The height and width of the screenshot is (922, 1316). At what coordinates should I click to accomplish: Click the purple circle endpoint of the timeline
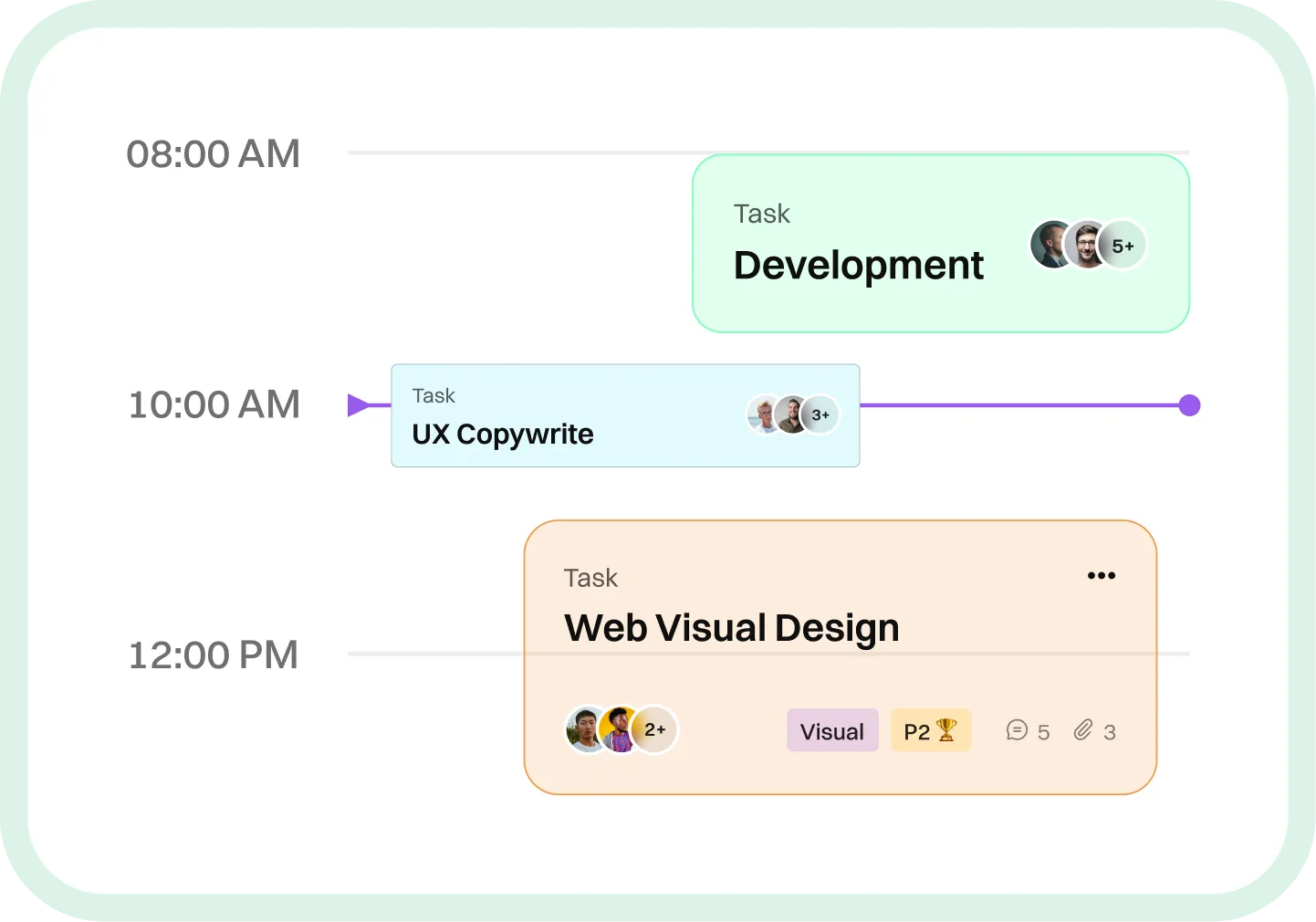[x=1188, y=404]
